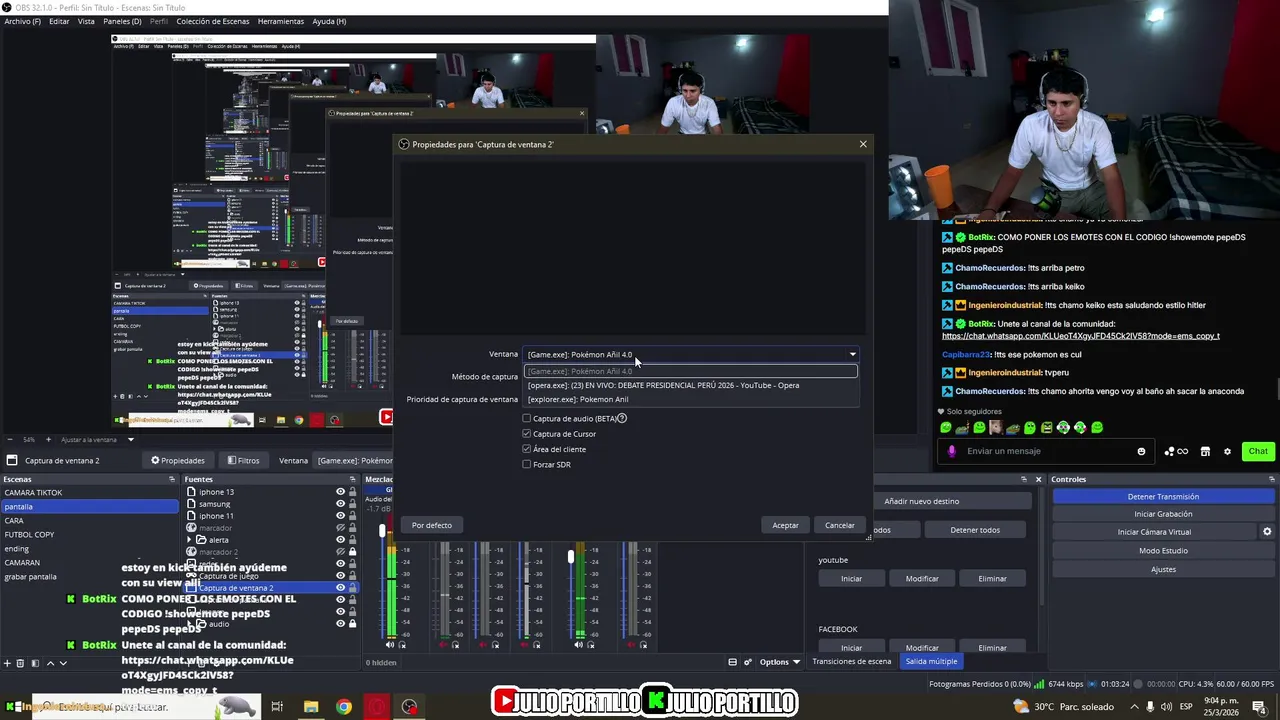Pop out the Fuentes dock
1280x720 pixels.
click(x=353, y=479)
